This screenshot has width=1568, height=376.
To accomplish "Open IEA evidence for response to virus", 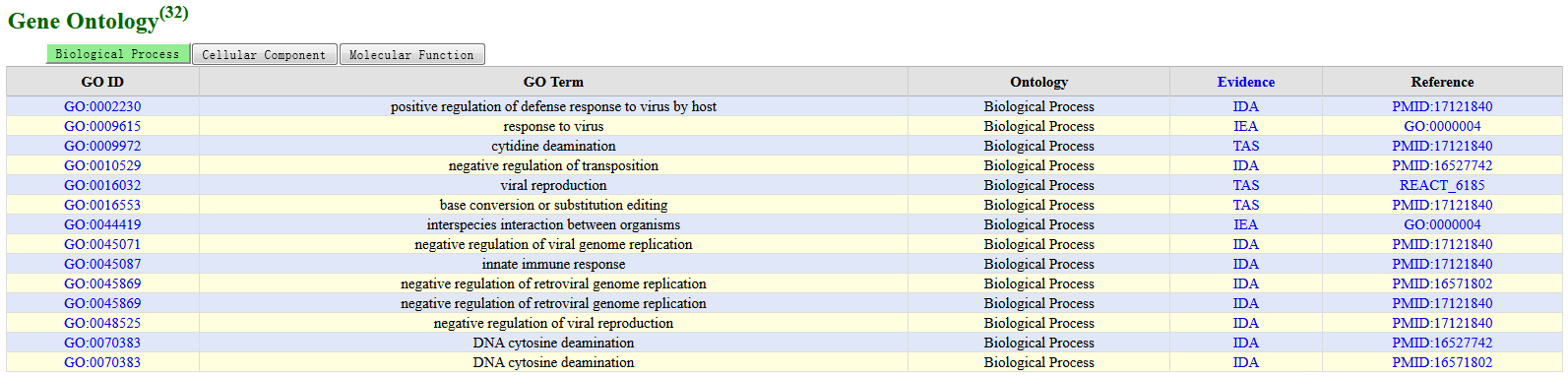I will pyautogui.click(x=1245, y=126).
